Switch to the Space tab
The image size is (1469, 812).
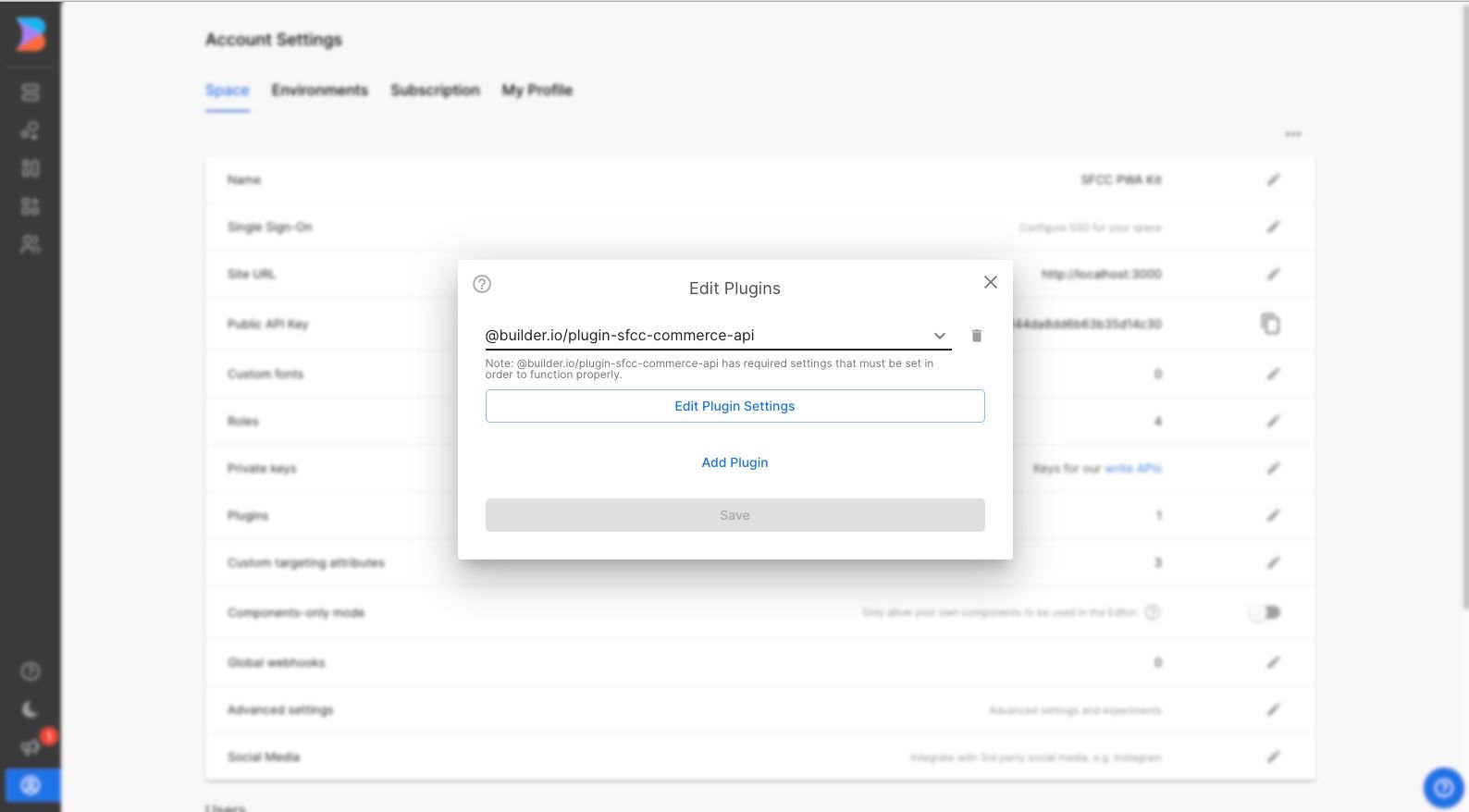click(x=228, y=90)
